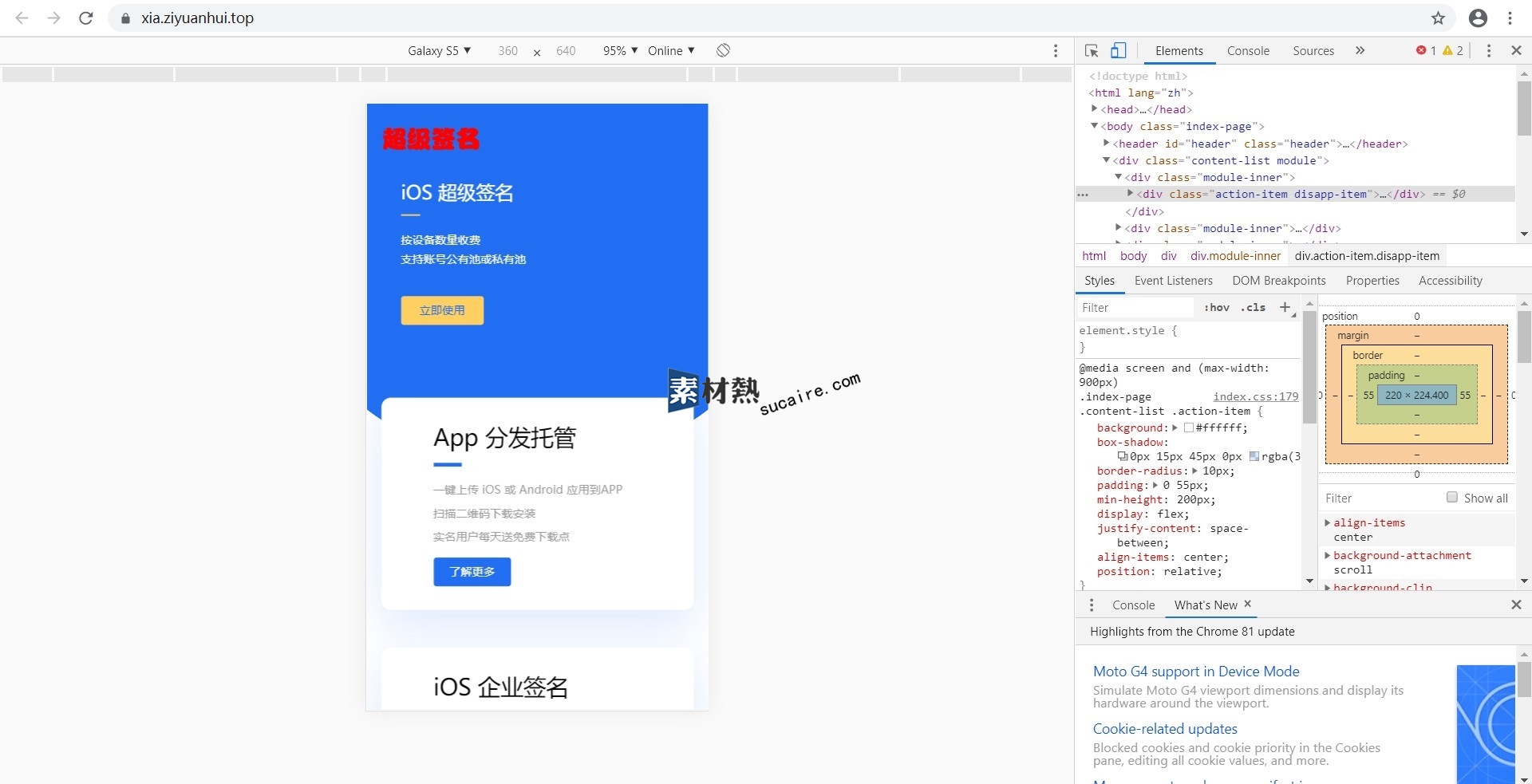Screen dimensions: 1532x784
Task: Select body in the DOM breadcrumb
Action: coord(1133,256)
